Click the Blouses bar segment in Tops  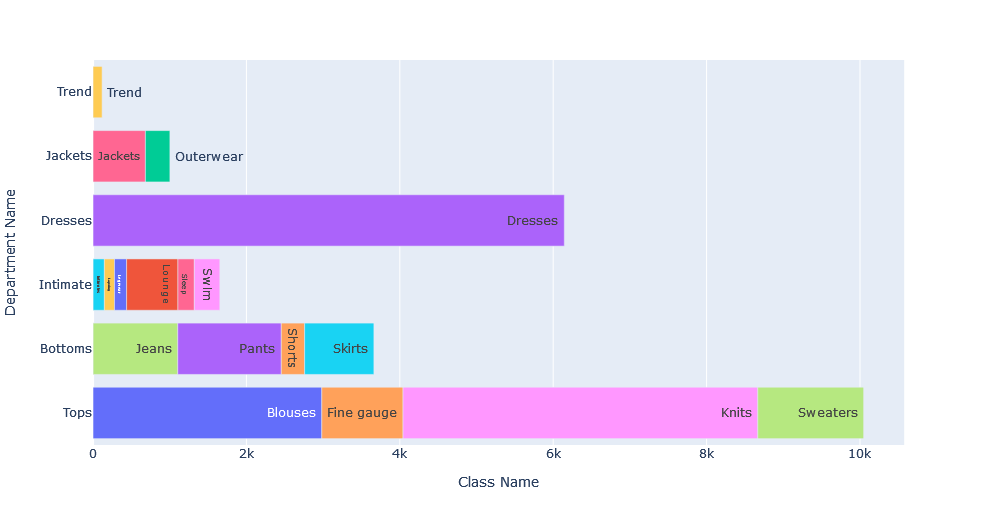pos(207,413)
